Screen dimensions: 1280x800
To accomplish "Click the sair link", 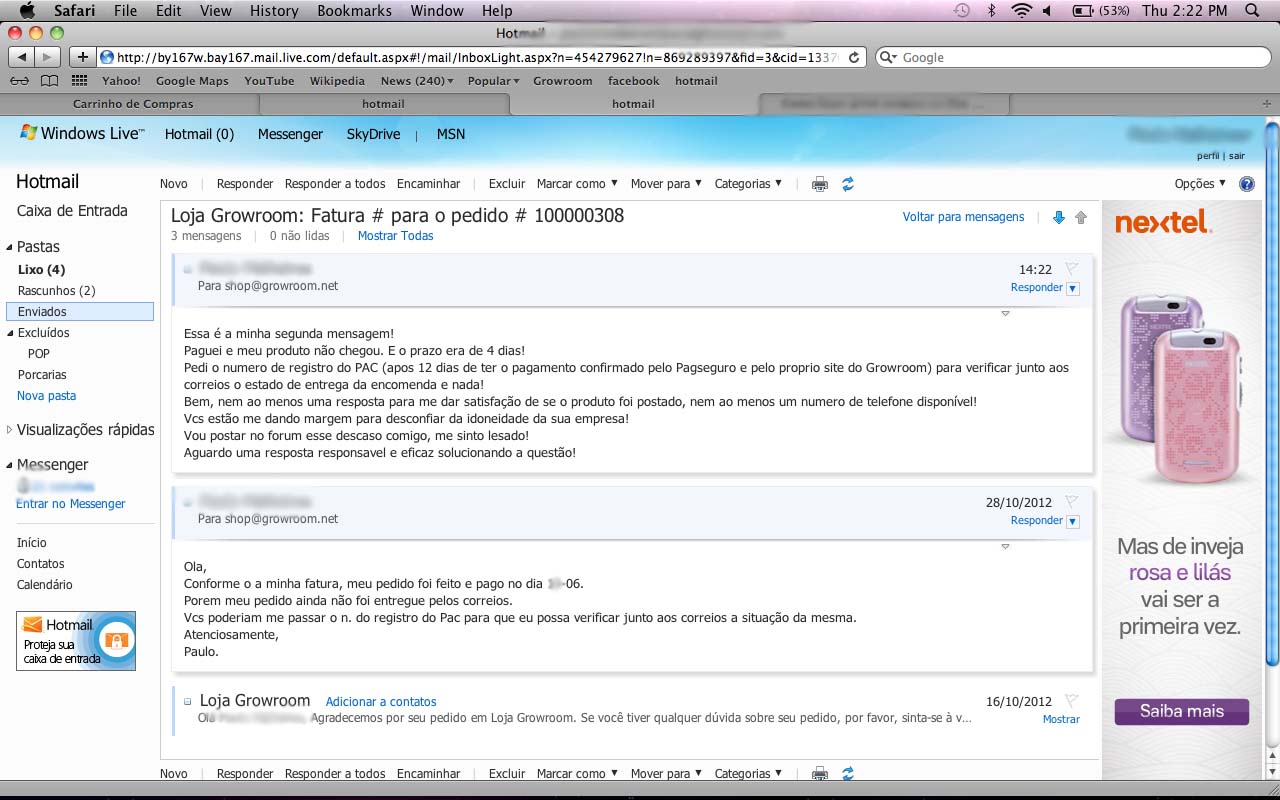I will coord(1237,156).
